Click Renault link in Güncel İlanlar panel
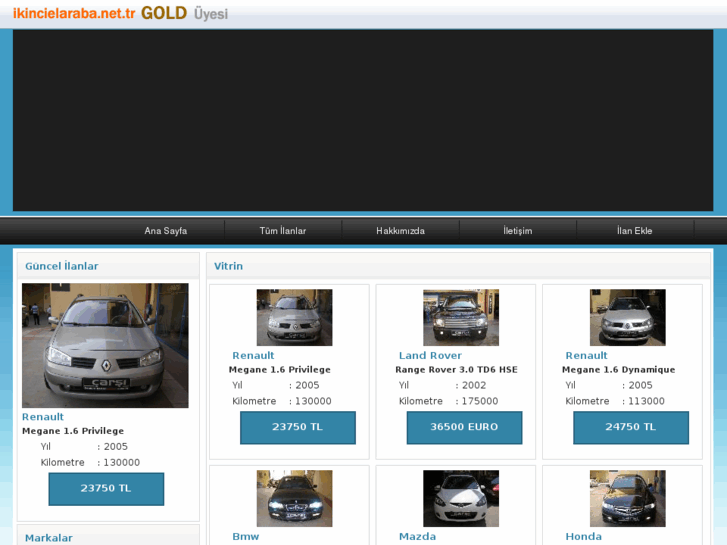727x545 pixels. [43, 417]
